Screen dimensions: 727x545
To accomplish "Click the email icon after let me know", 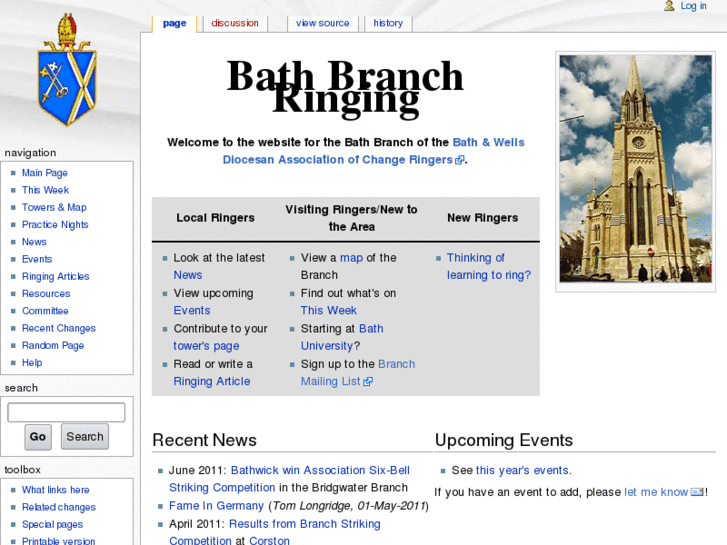I will coord(697,492).
